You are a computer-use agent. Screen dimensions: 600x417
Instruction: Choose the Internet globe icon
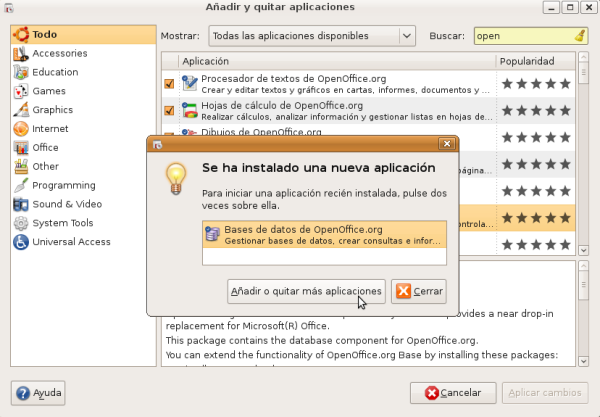(x=20, y=129)
